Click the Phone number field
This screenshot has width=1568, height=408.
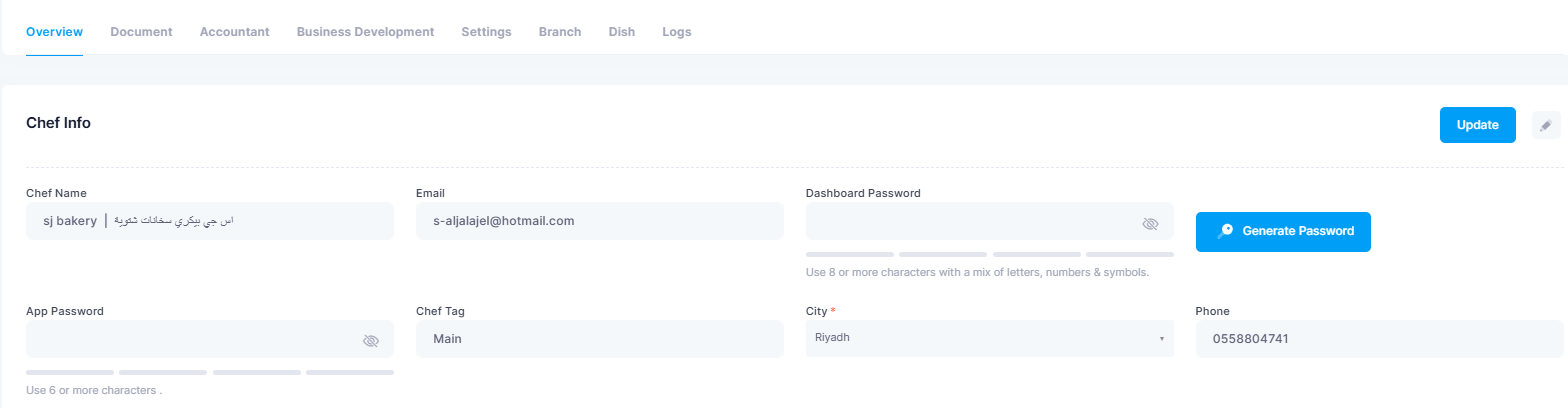click(x=1380, y=339)
